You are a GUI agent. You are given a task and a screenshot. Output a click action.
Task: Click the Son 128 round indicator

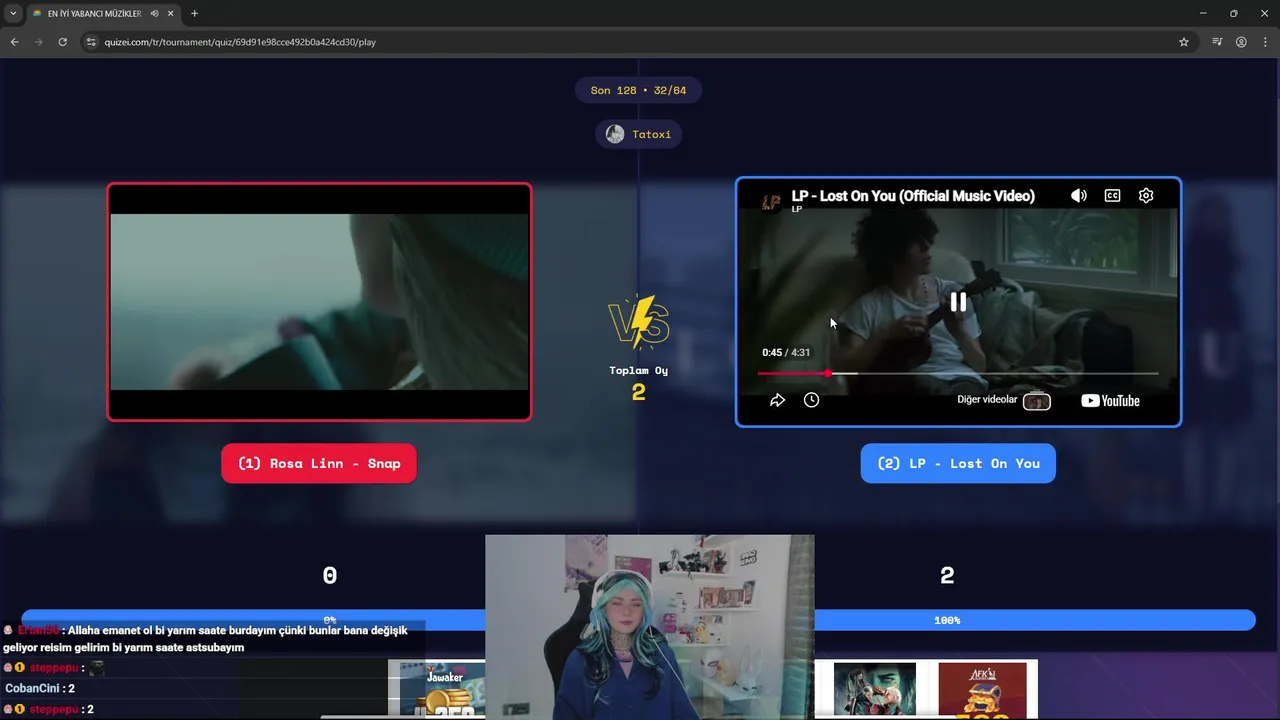tap(638, 90)
